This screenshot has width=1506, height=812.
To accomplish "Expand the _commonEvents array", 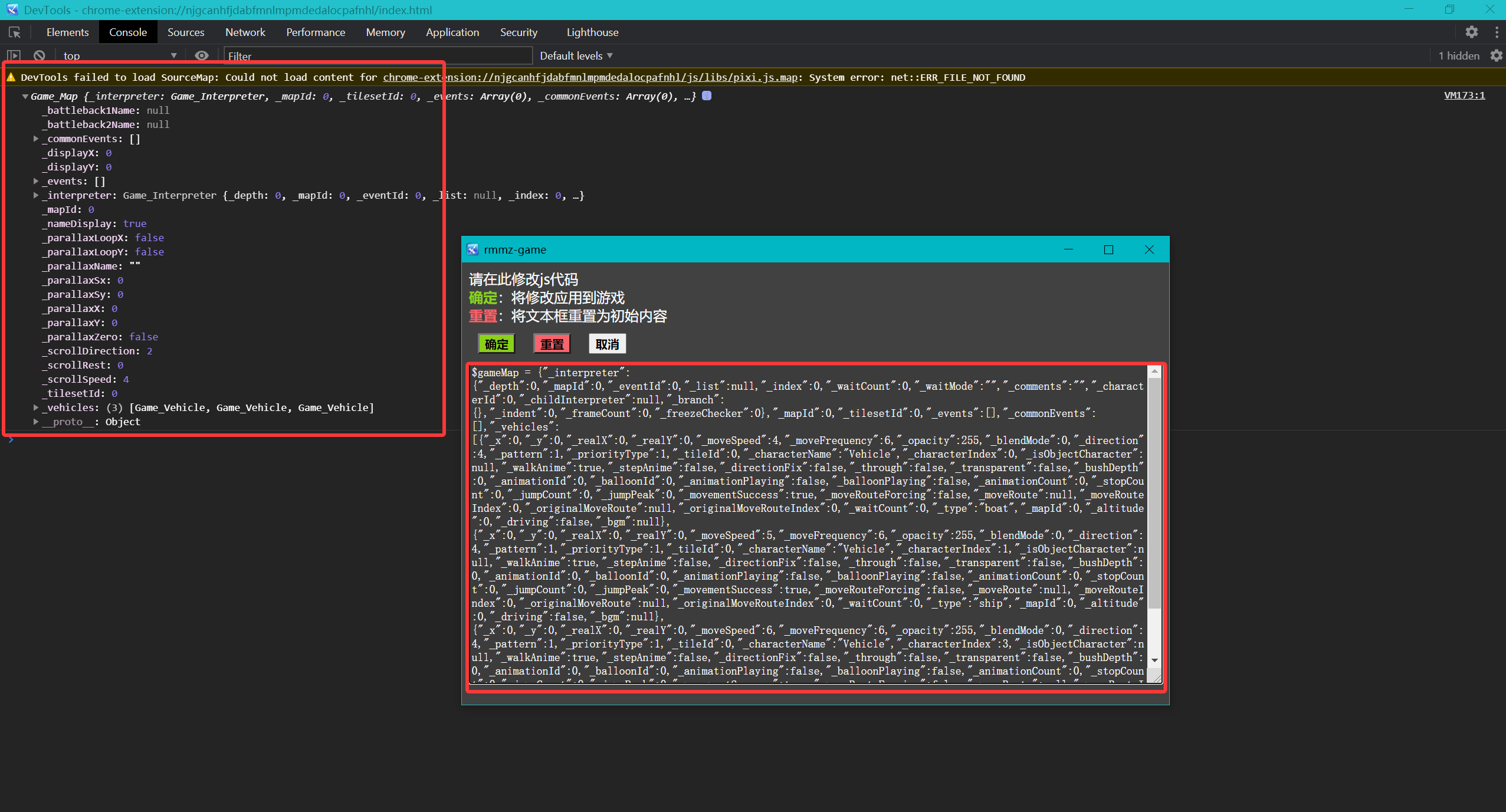I will pos(36,139).
